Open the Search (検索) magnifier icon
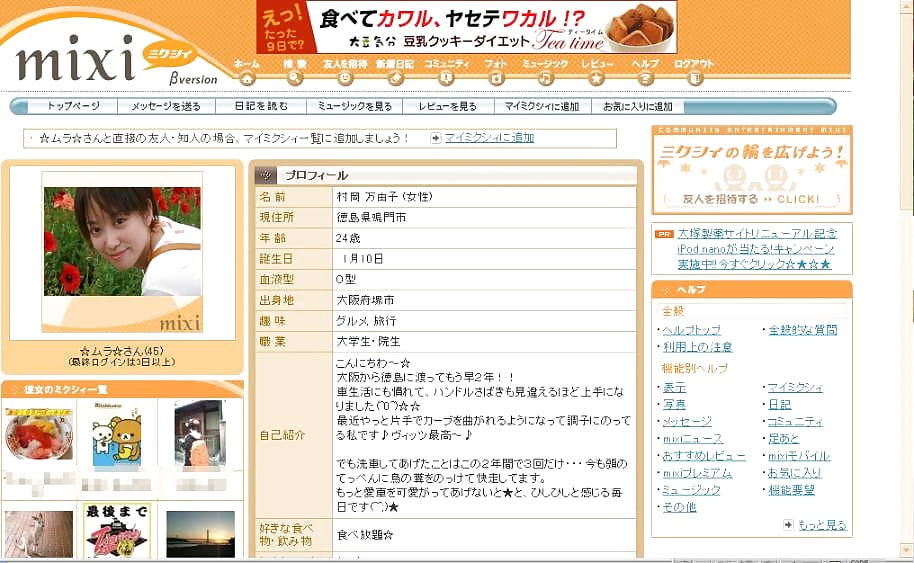Screen dimensions: 914x563 (294, 78)
